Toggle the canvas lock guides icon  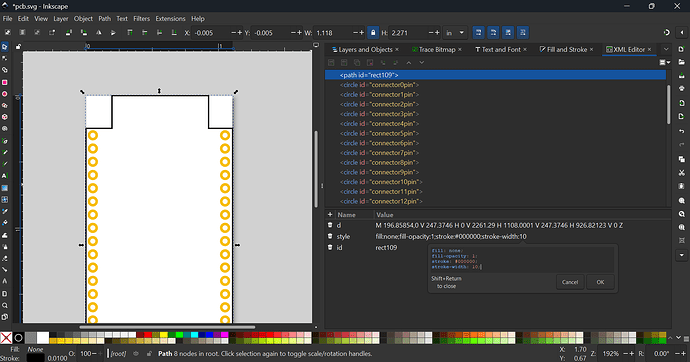click(18, 47)
